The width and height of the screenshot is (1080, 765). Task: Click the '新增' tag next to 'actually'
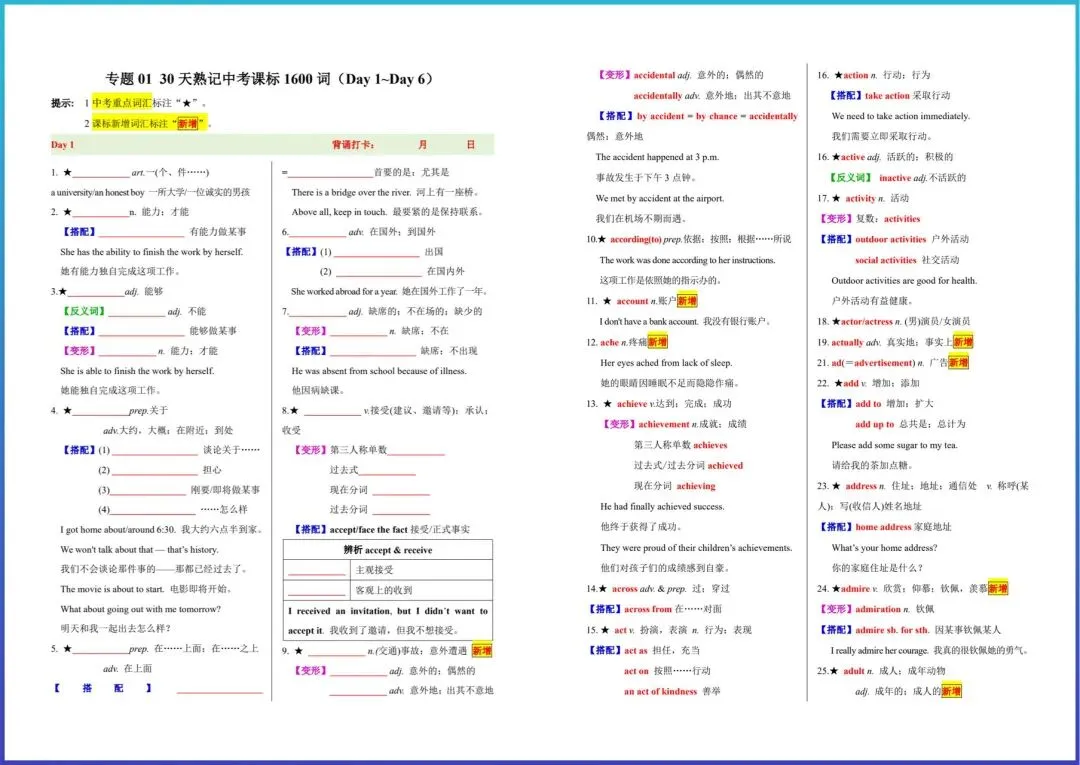tap(962, 342)
